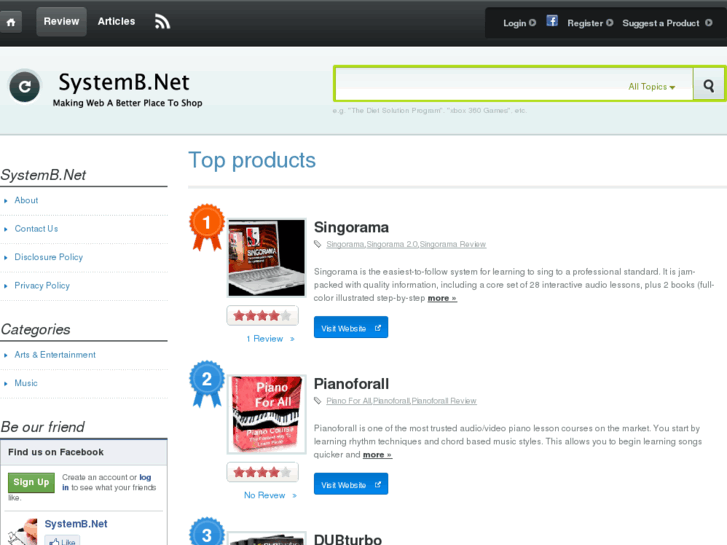Click the Singorama Review tag link
The image size is (727, 545).
[453, 244]
